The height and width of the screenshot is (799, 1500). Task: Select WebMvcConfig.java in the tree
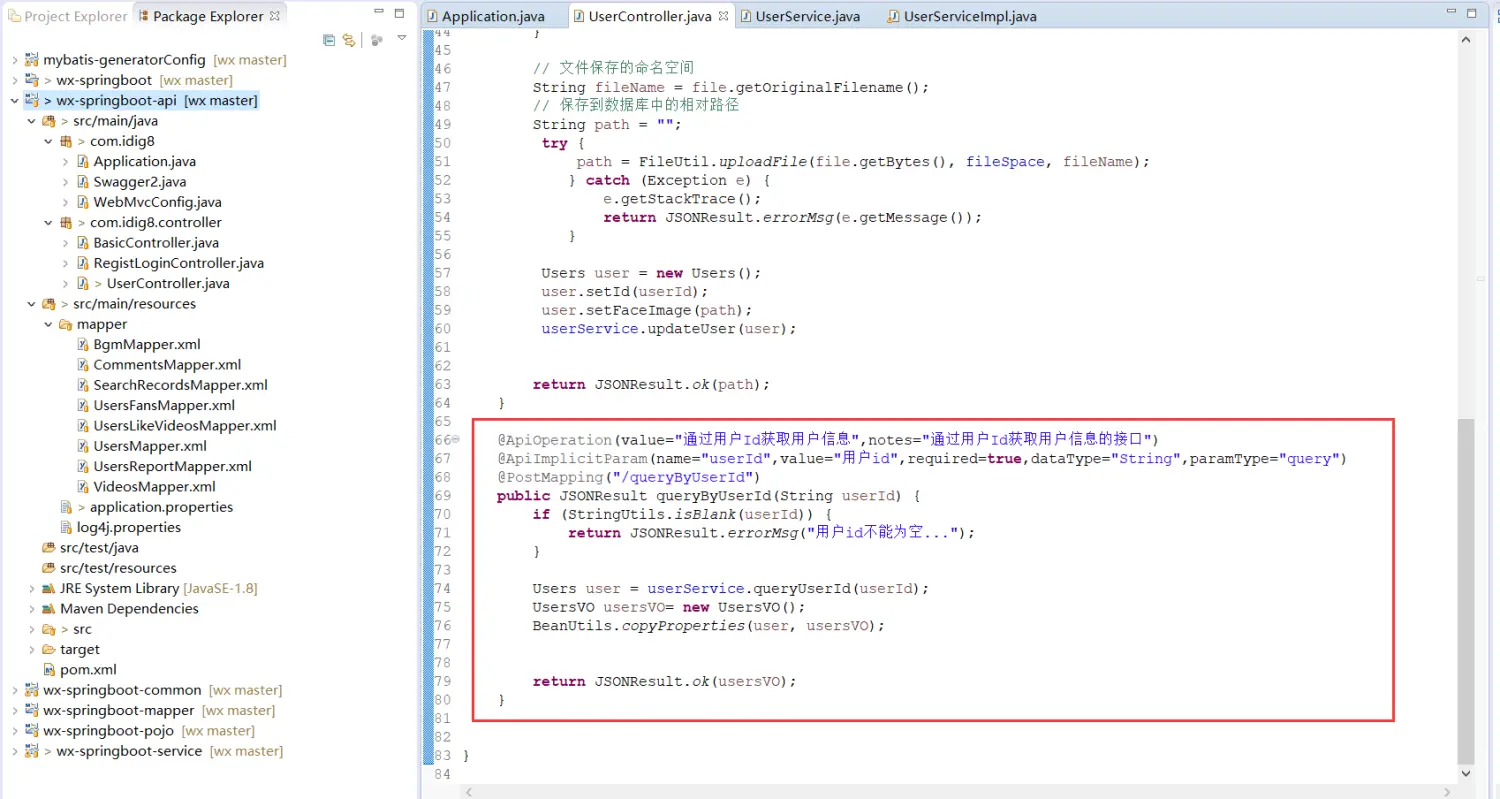(157, 202)
